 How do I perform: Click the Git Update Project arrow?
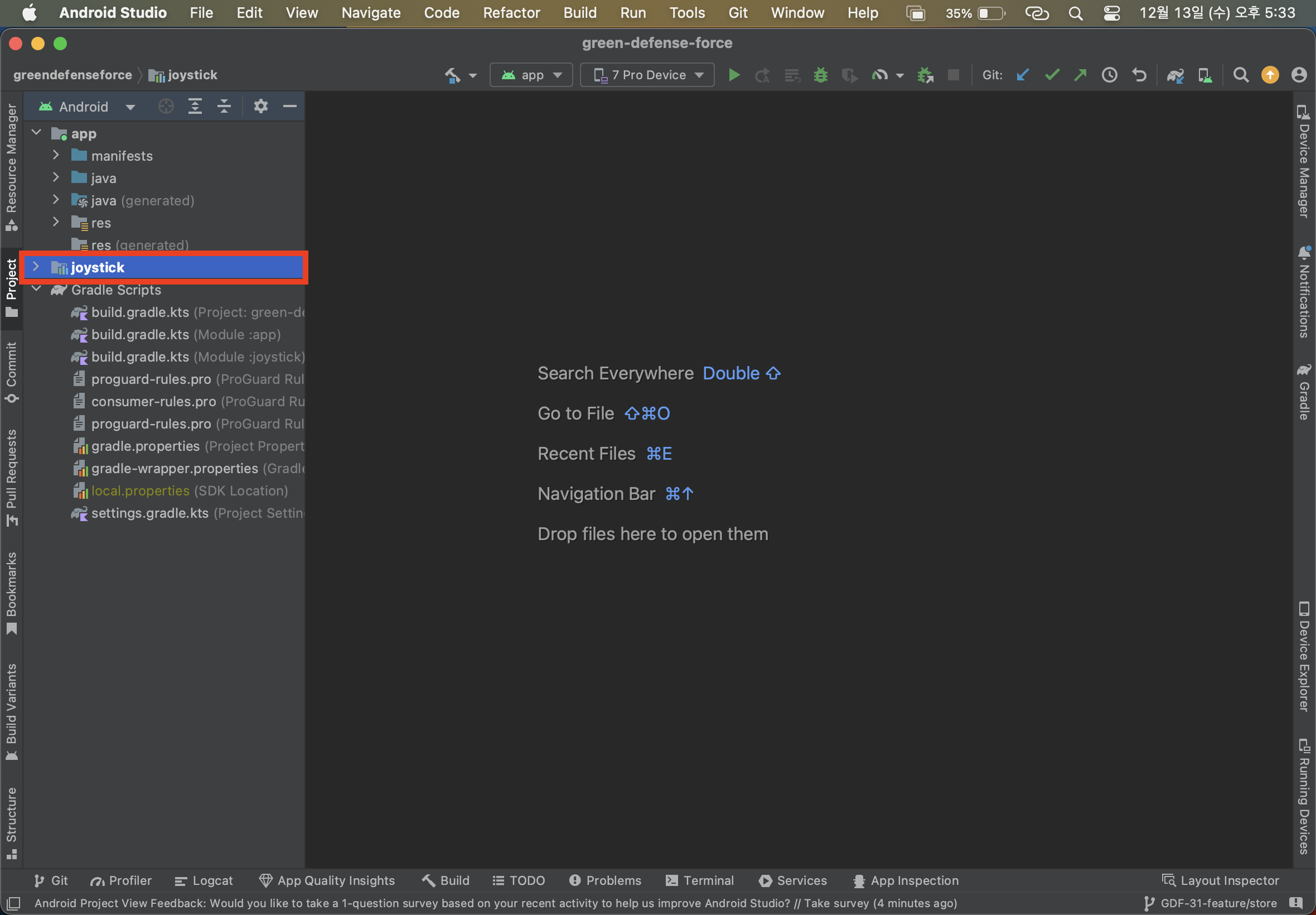coord(1023,75)
